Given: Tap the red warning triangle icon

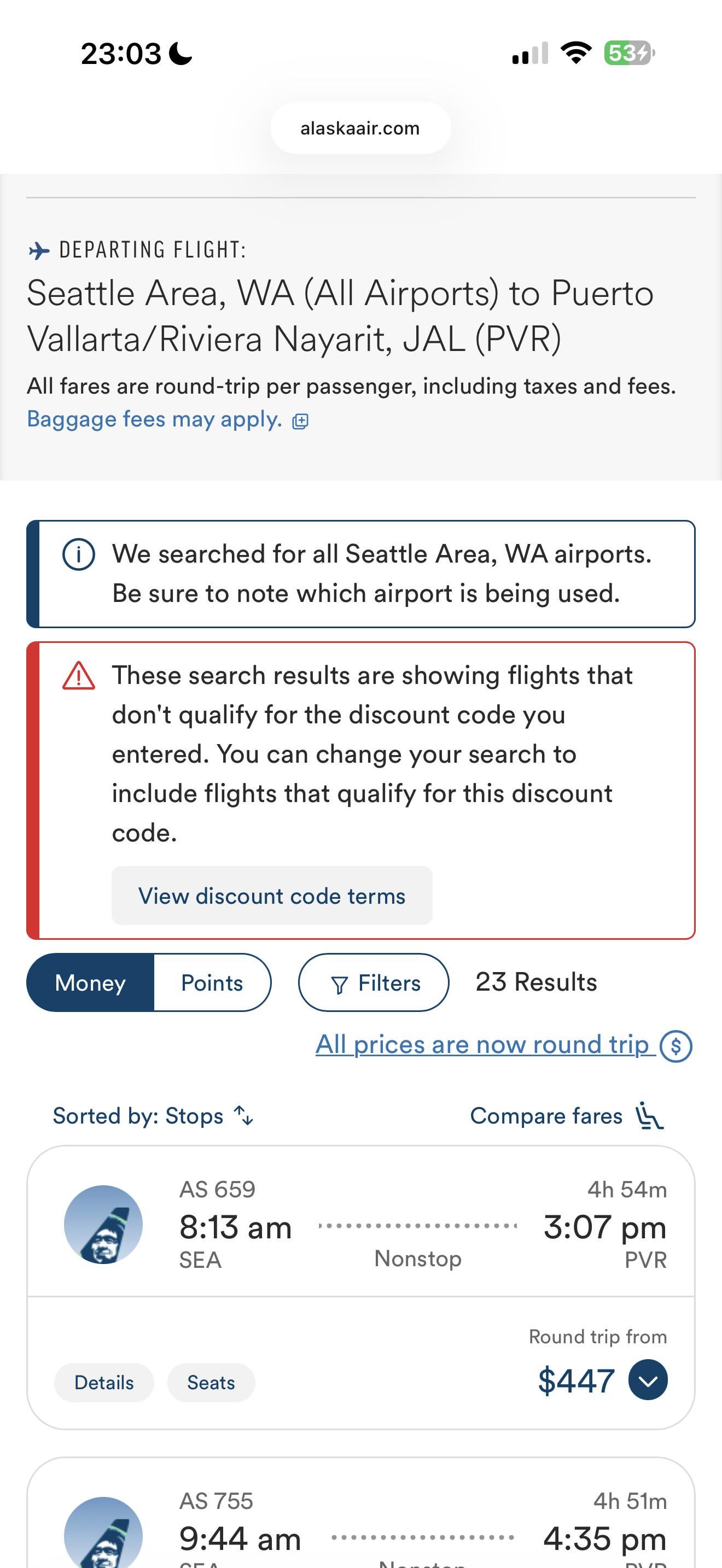Looking at the screenshot, I should click(79, 676).
